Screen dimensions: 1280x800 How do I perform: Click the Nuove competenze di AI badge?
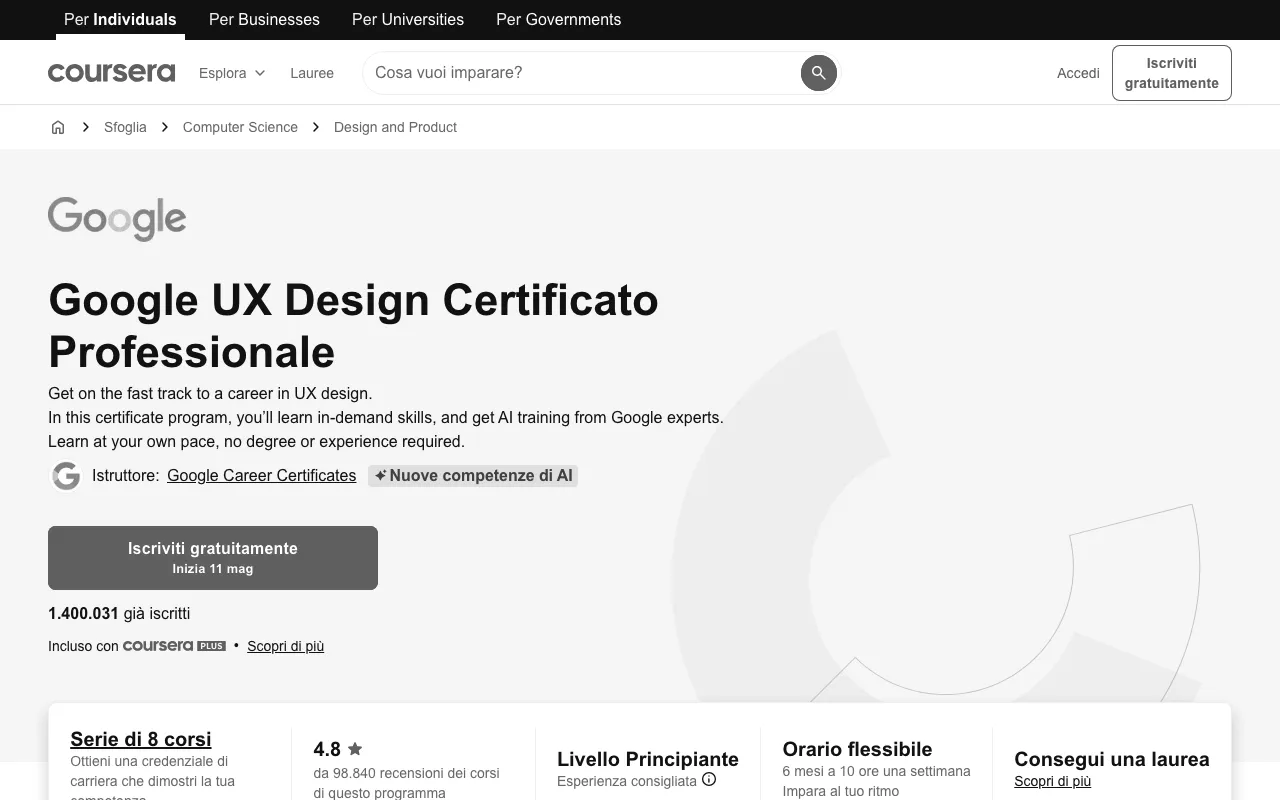473,476
